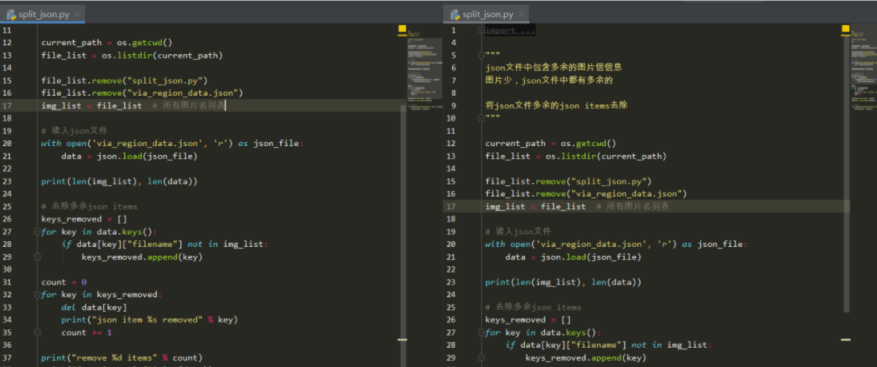The height and width of the screenshot is (367, 877).
Task: Collapse the for loop at line 27 in left pane
Action: coord(37,232)
